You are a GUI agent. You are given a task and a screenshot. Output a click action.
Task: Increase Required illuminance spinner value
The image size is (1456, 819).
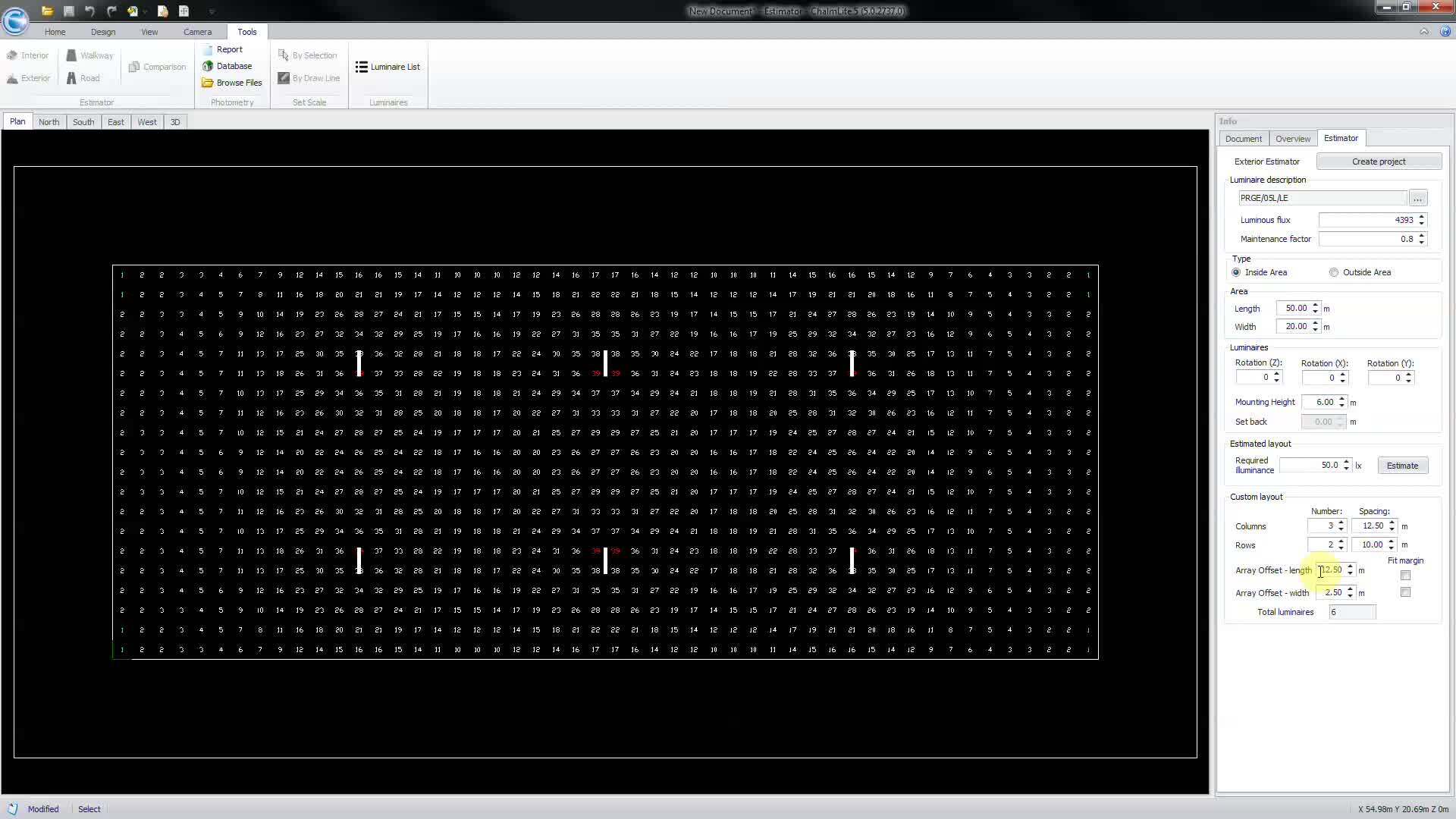point(1347,462)
